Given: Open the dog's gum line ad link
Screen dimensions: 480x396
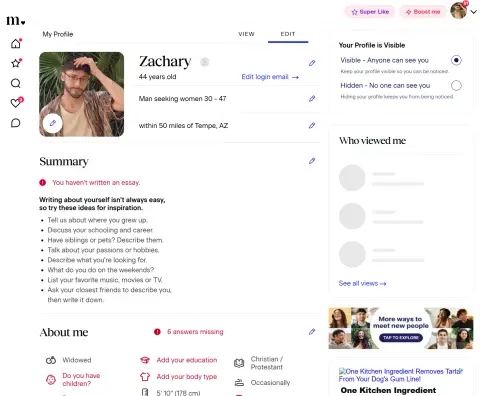Looking at the screenshot, I should click(x=401, y=375).
